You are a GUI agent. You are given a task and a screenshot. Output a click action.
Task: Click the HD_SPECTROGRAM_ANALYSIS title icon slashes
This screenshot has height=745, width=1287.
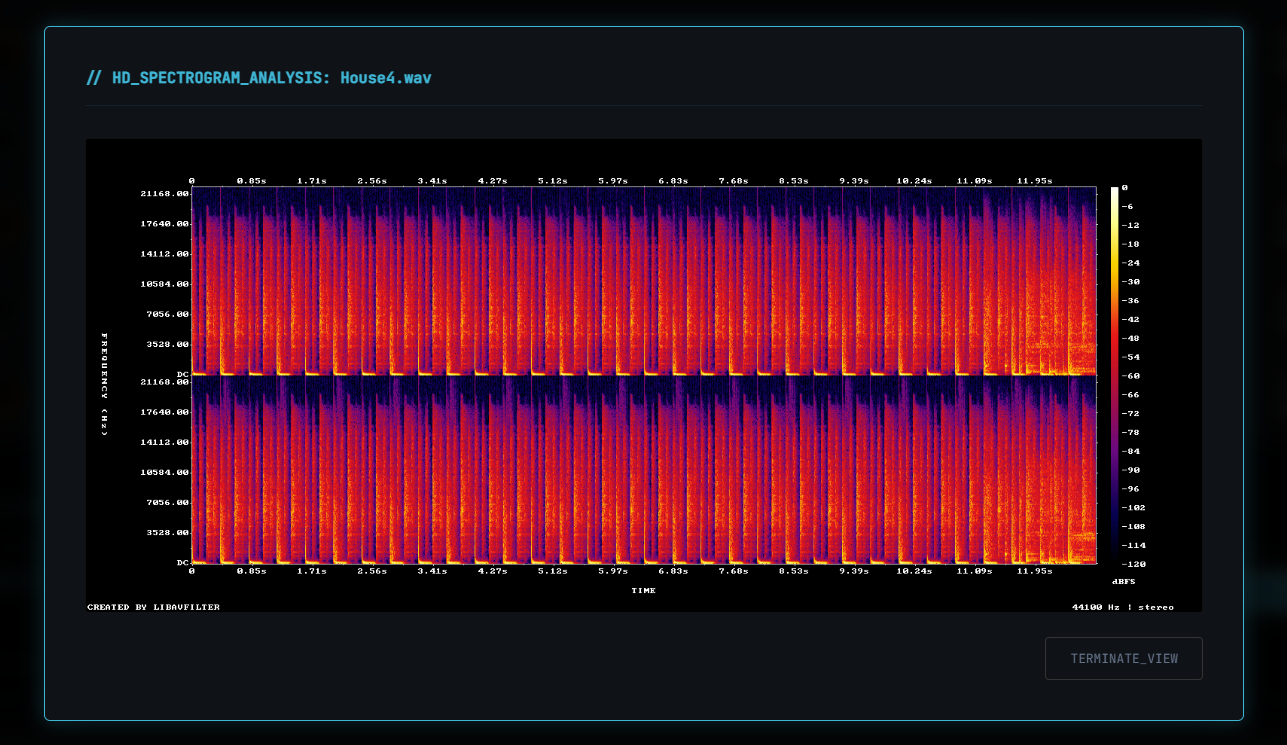point(94,77)
